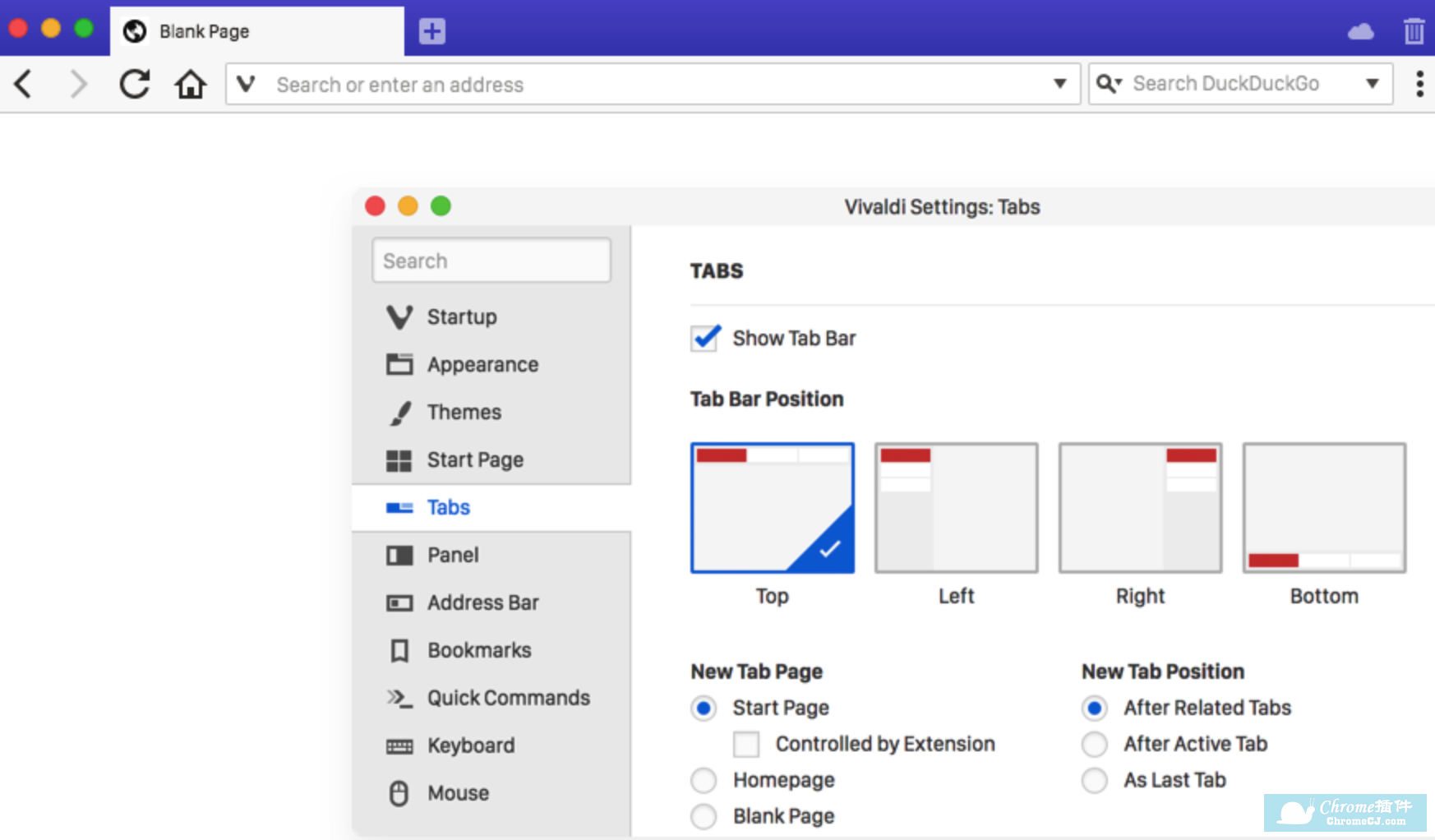Expand the address bar history dropdown arrow
1435x840 pixels.
[1060, 84]
